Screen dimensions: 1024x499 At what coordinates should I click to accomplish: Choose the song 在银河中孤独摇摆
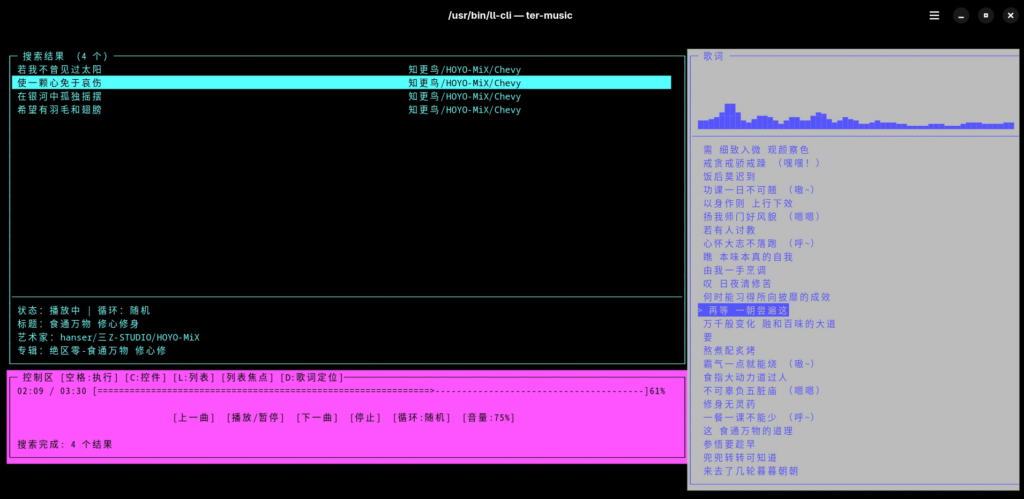pos(60,97)
